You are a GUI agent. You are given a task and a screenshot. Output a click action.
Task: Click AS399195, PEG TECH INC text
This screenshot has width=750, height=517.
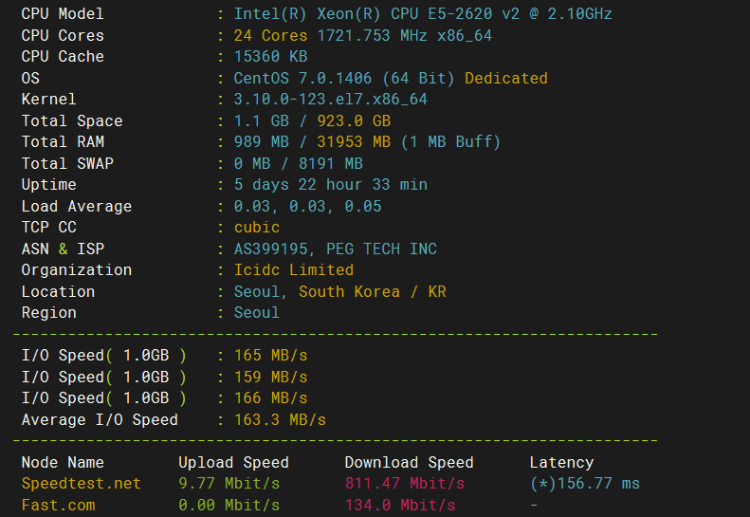click(x=335, y=249)
